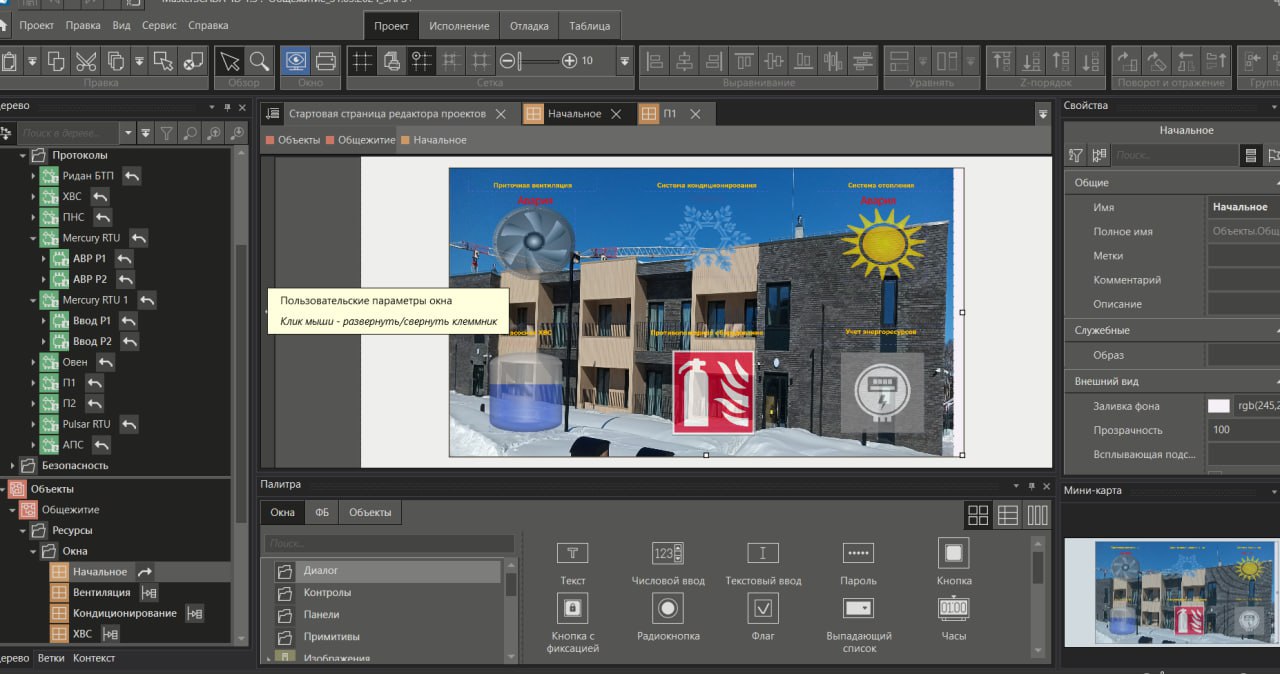Viewport: 1280px width, 674px height.
Task: Click the search magnifier icon next to the tree filter
Action: (190, 132)
